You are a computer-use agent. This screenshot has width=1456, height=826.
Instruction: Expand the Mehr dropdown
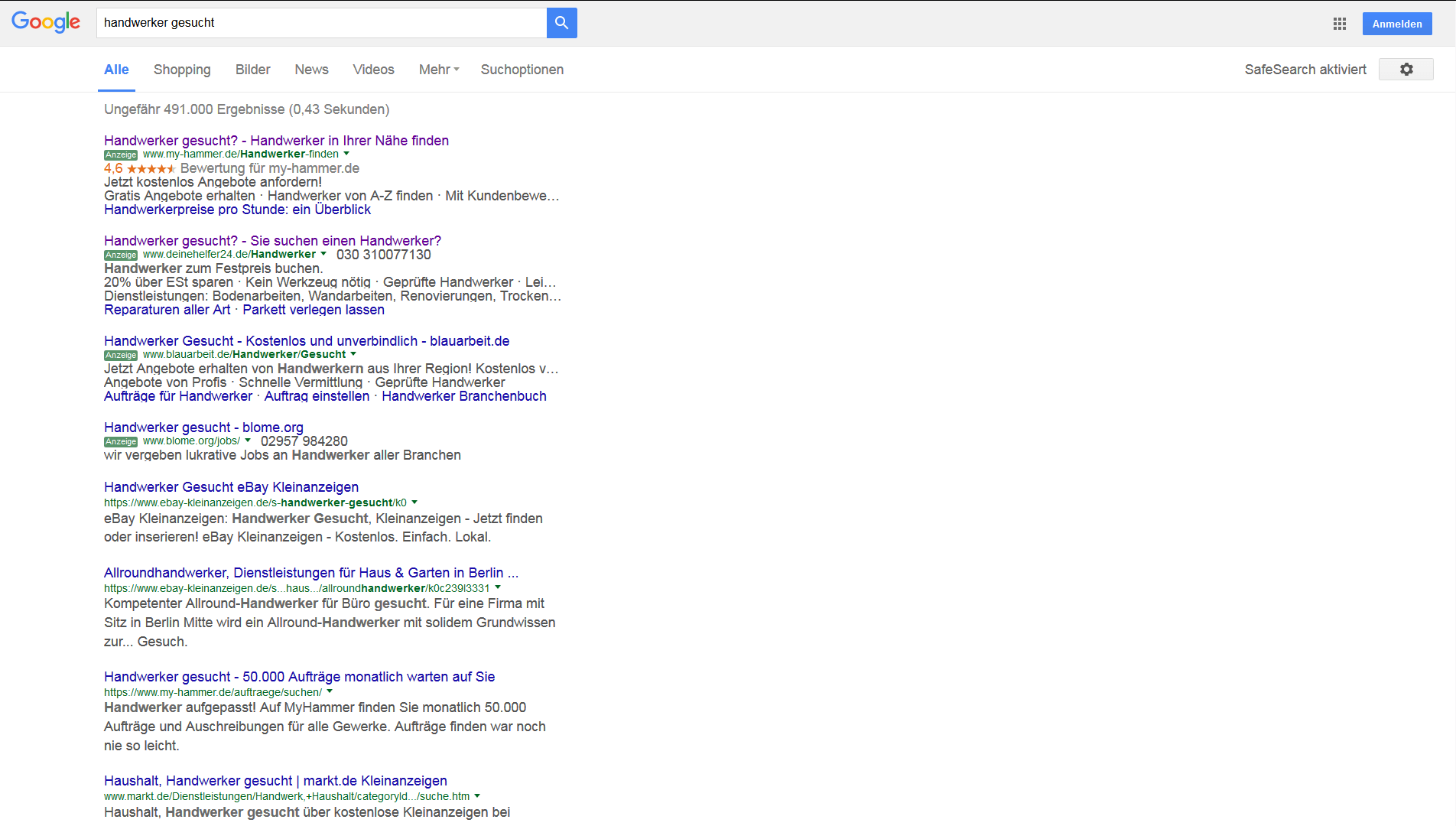click(x=439, y=70)
